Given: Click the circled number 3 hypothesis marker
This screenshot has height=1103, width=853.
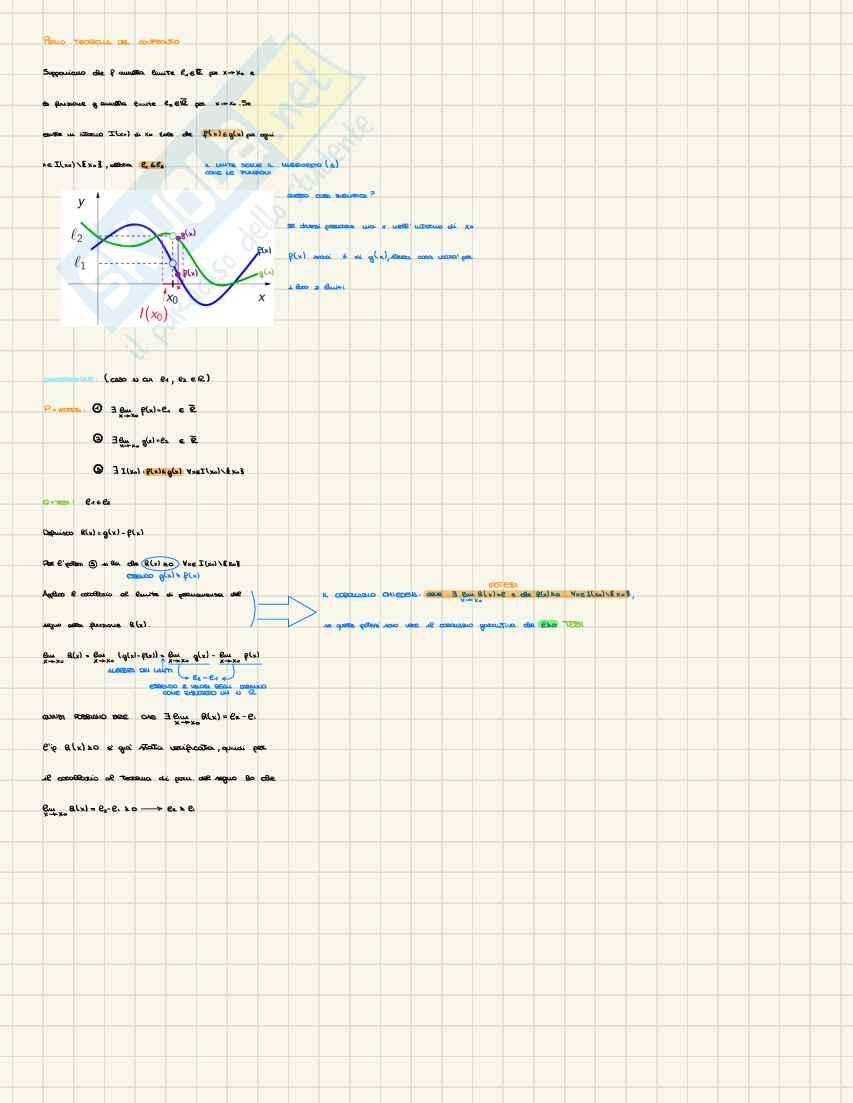Looking at the screenshot, I should point(97,469).
